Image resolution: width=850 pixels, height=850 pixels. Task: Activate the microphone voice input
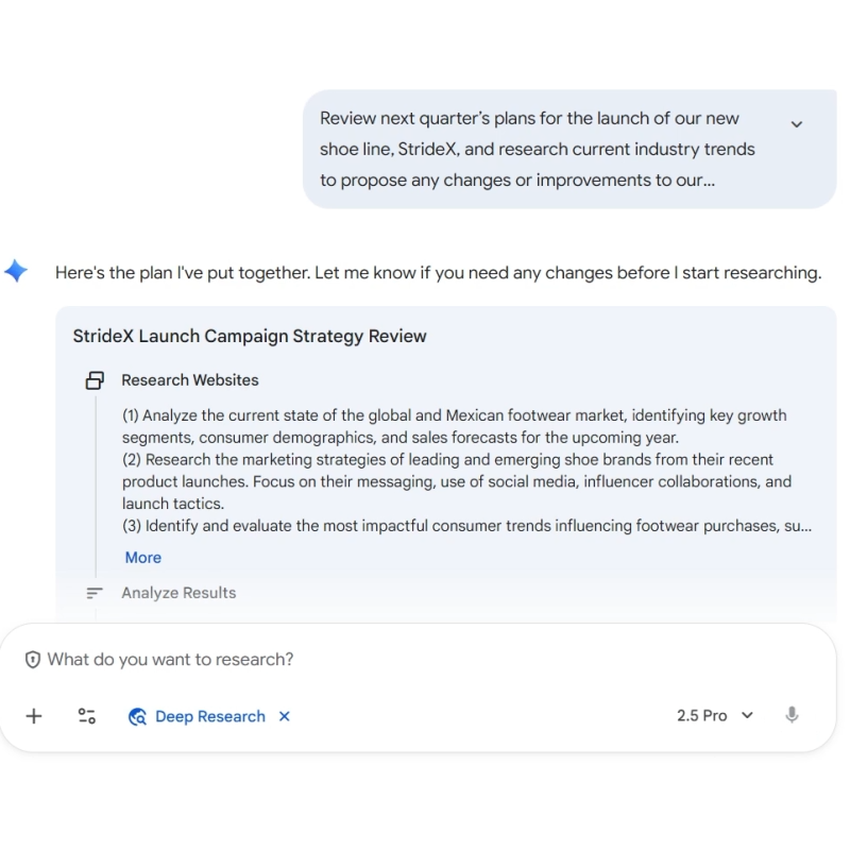point(792,716)
